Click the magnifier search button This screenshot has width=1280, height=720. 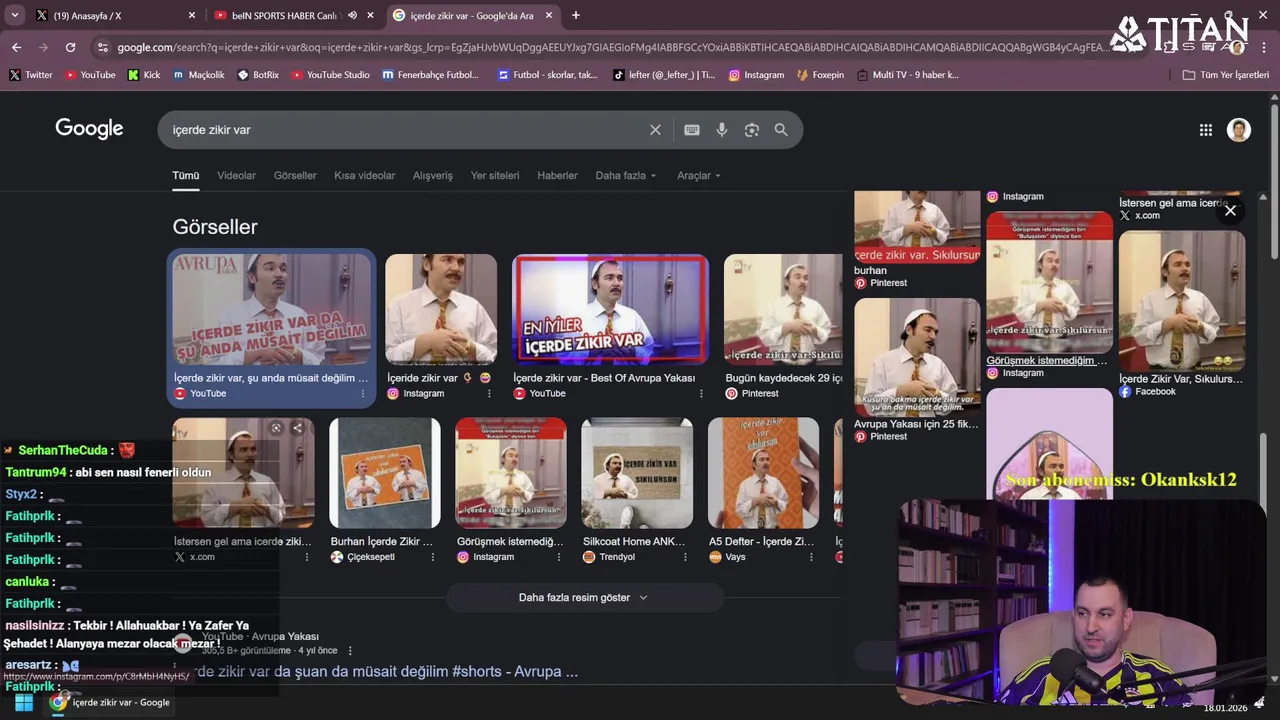(x=781, y=130)
